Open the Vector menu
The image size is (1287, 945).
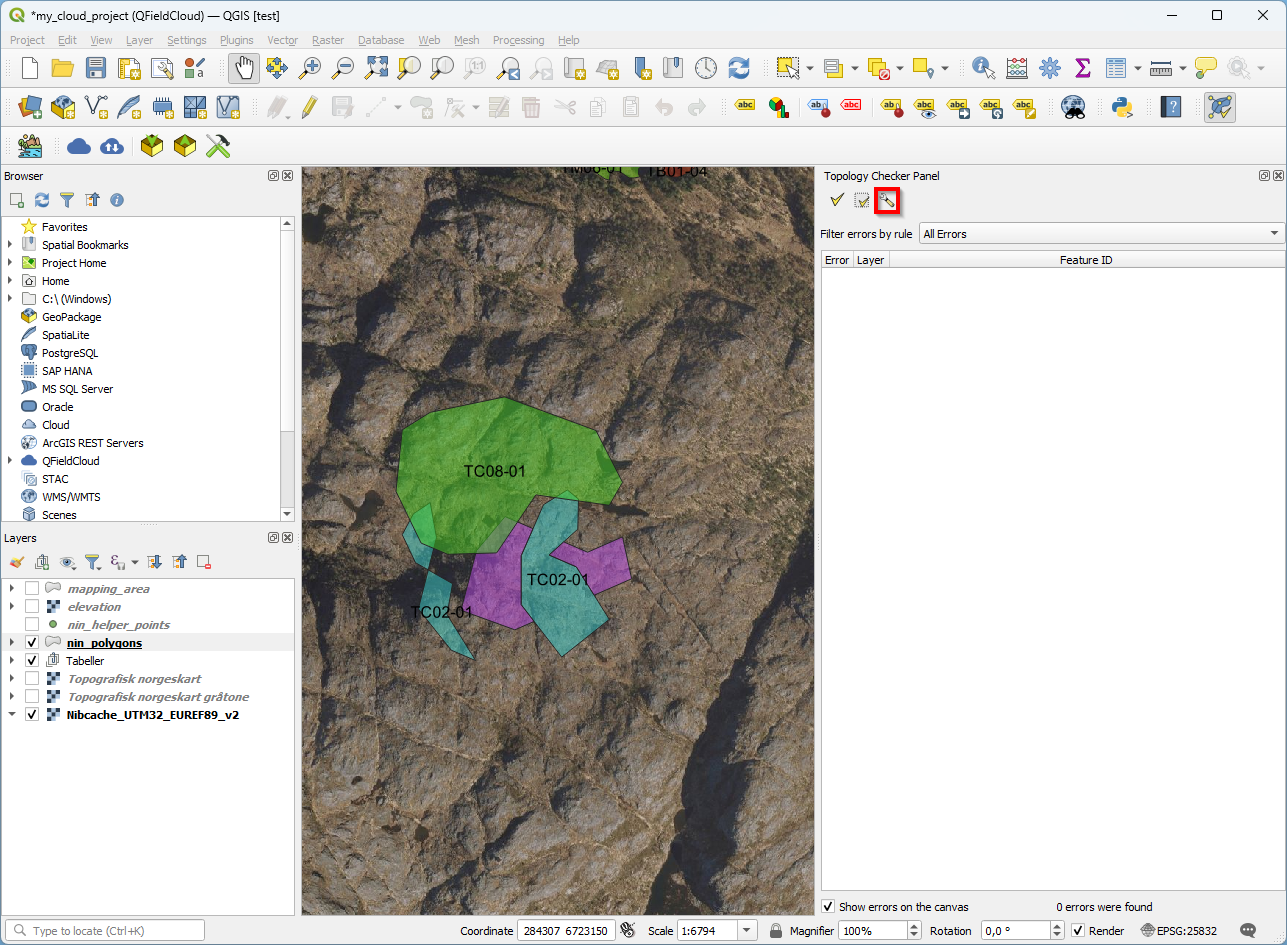[x=282, y=40]
